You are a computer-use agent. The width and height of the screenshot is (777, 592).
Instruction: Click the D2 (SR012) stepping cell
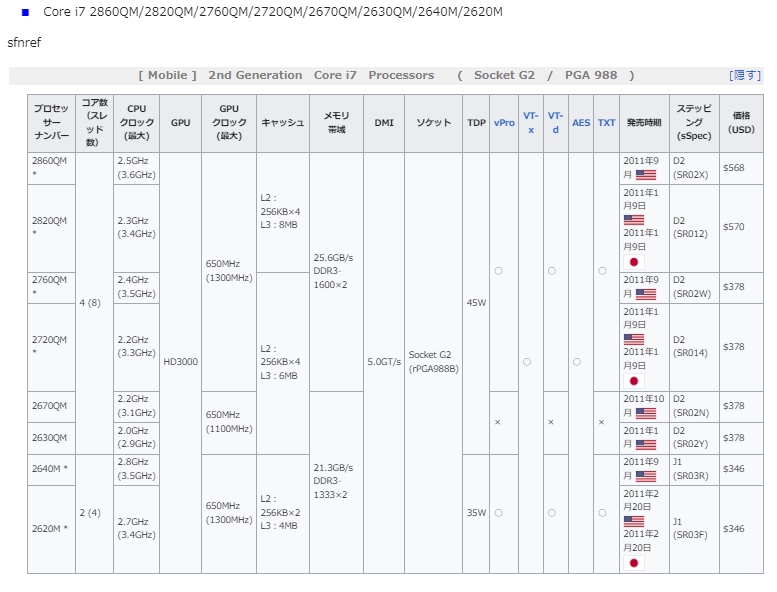694,228
